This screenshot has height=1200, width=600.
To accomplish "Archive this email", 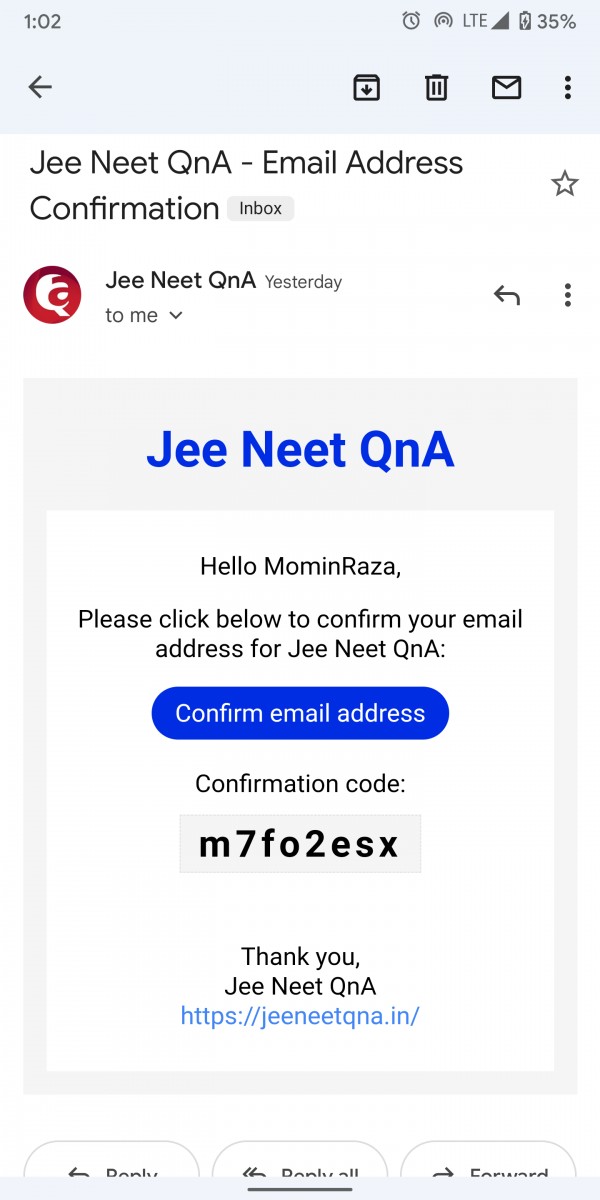I will coord(367,88).
